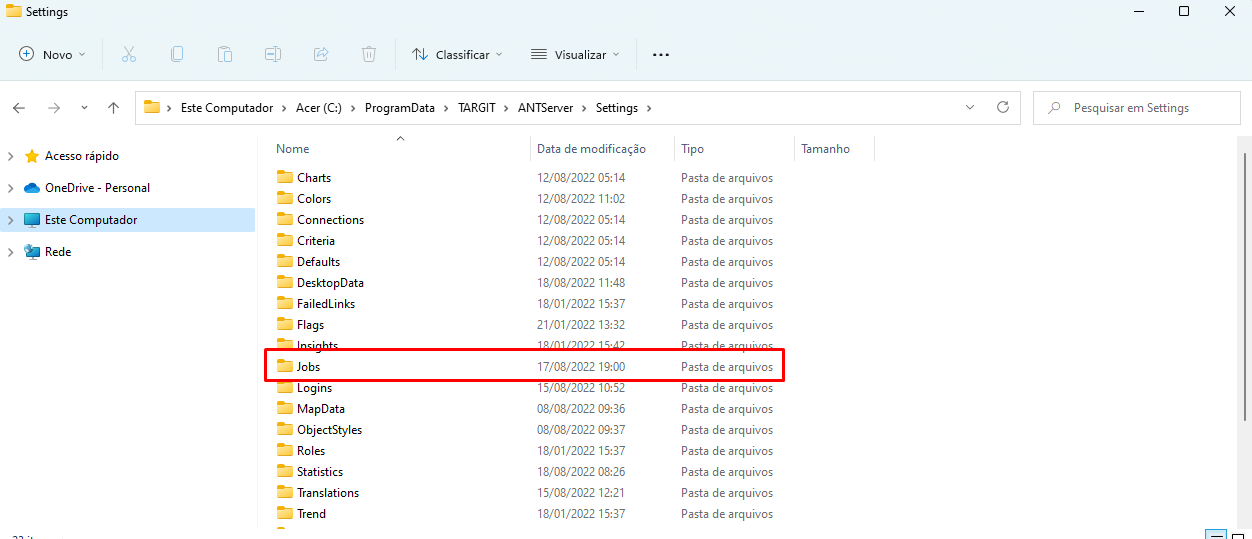Click the Share icon in toolbar
1252x539 pixels.
pos(321,54)
